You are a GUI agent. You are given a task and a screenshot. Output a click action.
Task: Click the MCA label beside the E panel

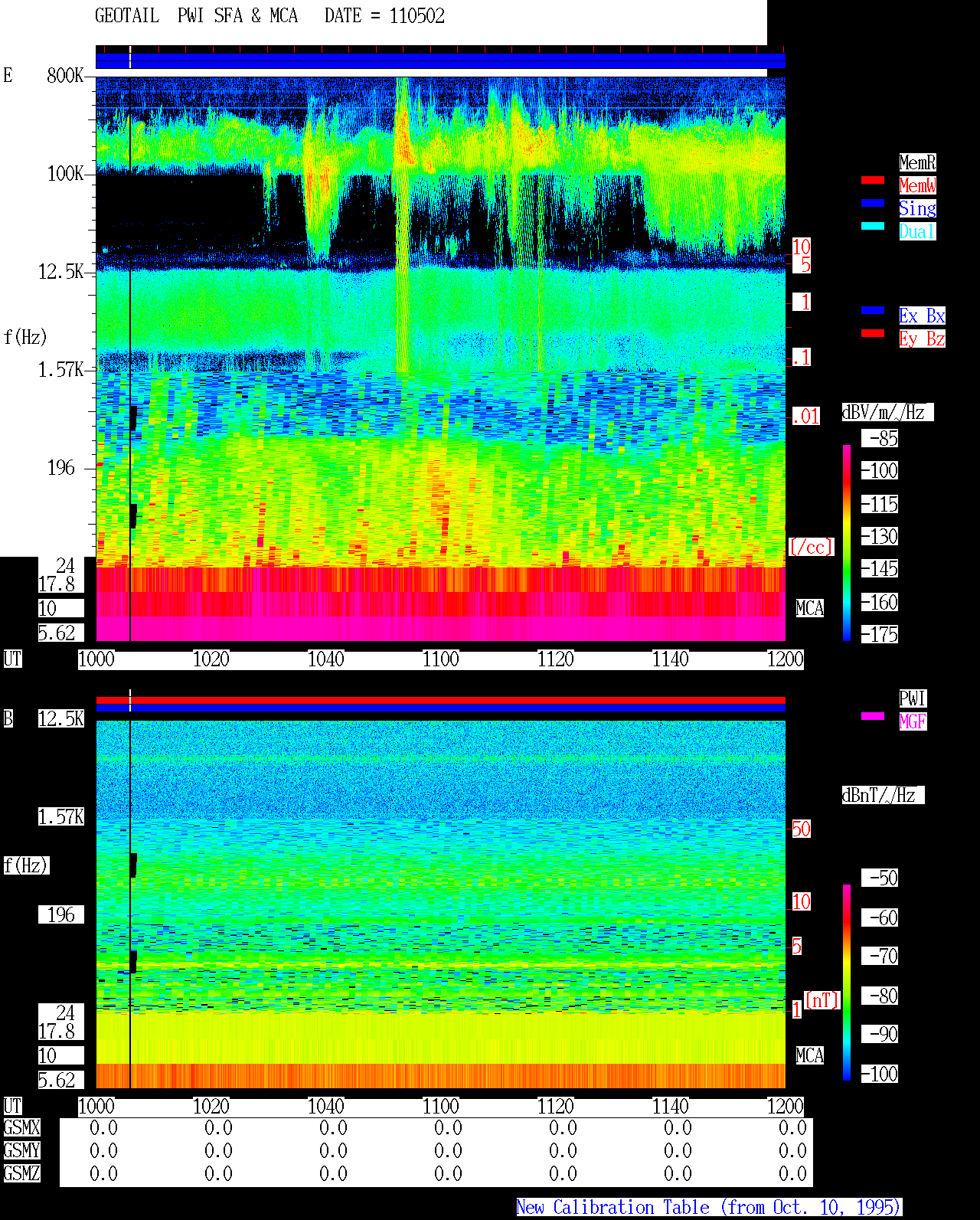point(809,608)
